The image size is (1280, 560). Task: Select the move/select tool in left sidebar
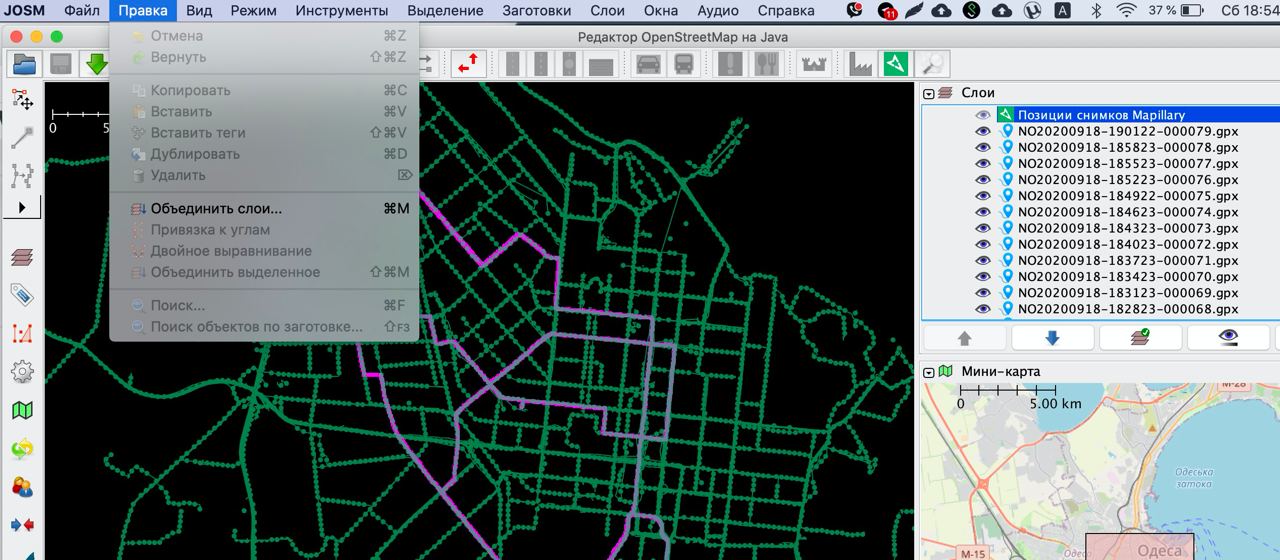[22, 100]
